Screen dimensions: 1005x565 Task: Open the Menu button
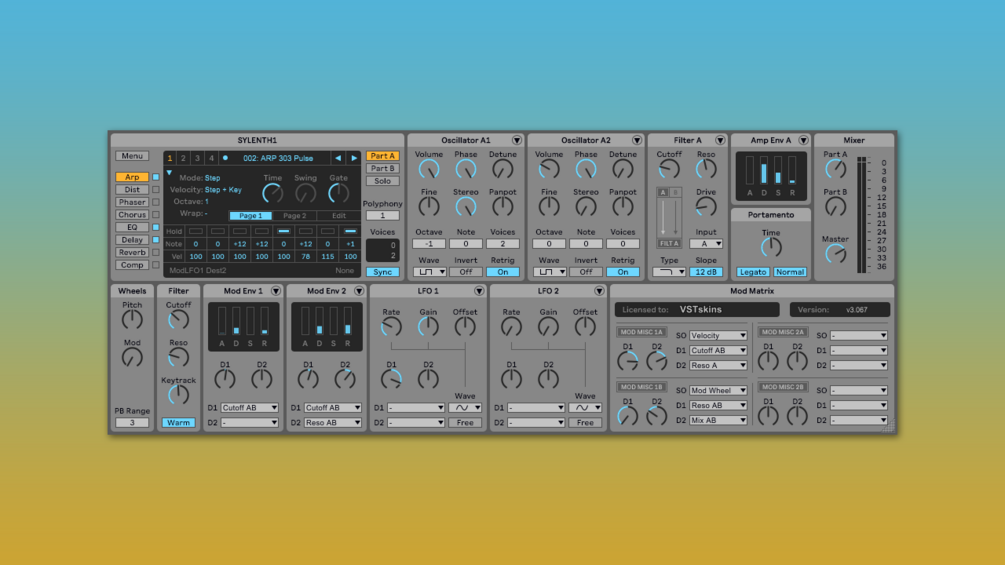pos(132,156)
